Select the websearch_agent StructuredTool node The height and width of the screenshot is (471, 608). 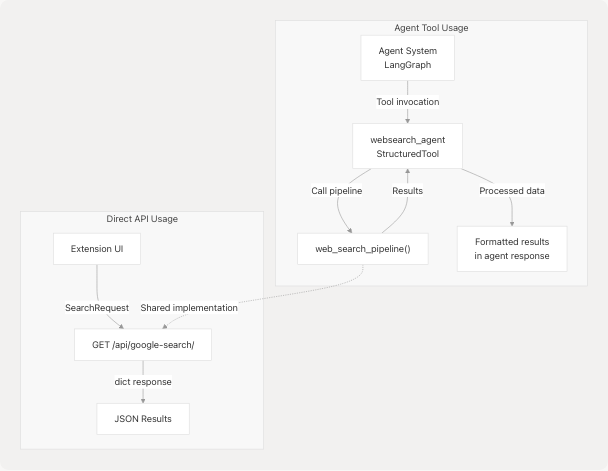pyautogui.click(x=407, y=145)
